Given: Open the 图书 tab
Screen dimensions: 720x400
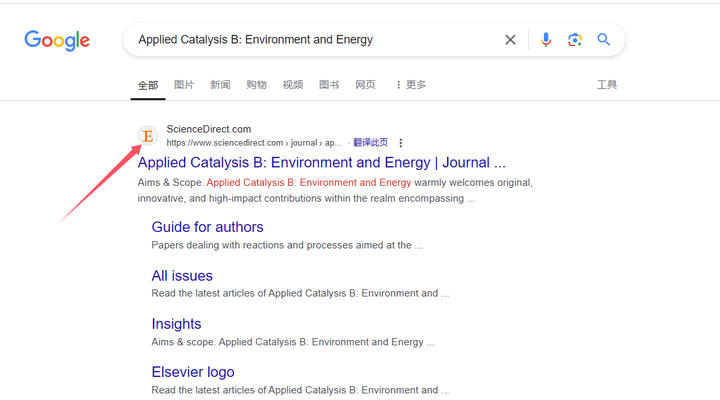Looking at the screenshot, I should 329,85.
